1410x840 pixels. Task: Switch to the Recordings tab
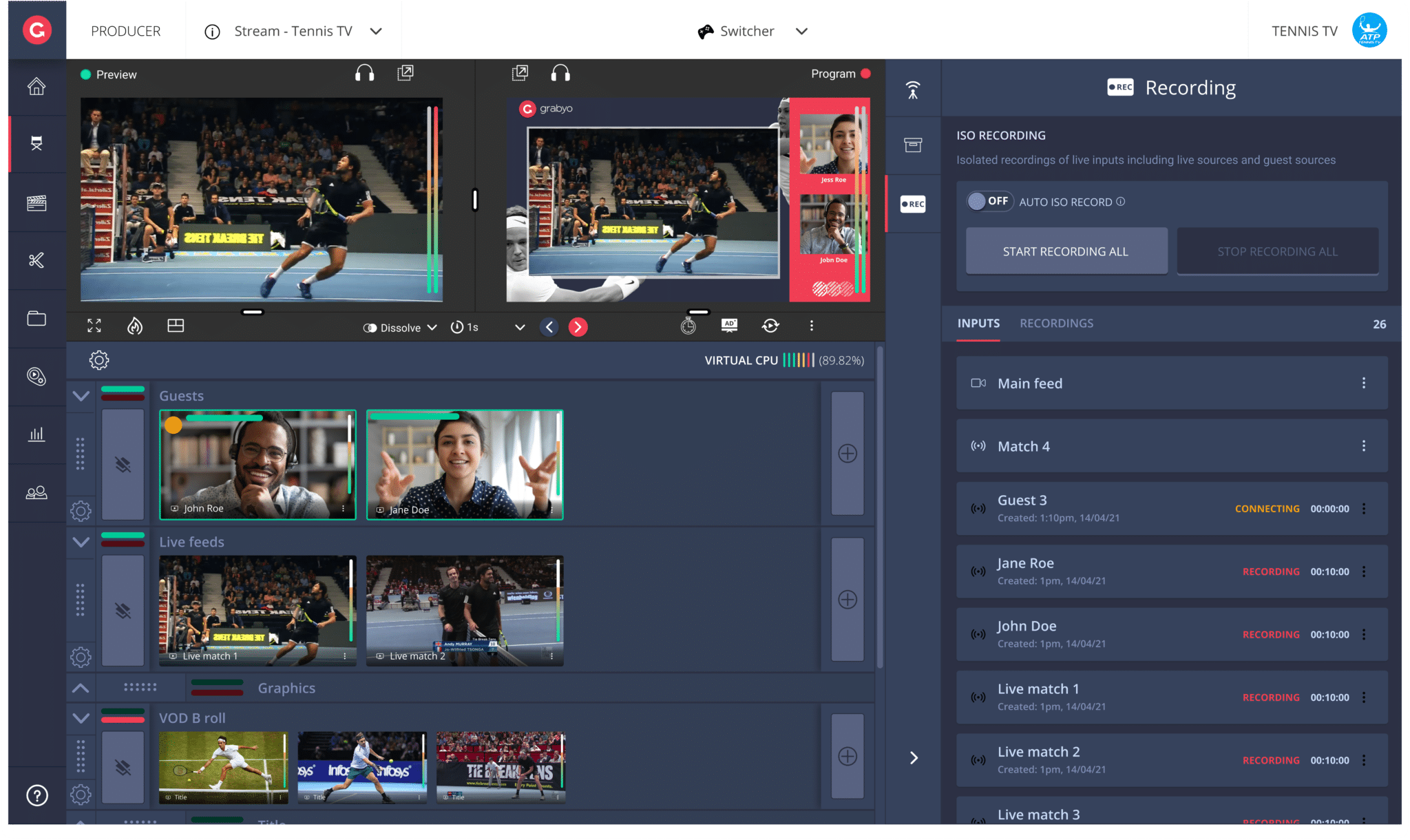click(1056, 323)
